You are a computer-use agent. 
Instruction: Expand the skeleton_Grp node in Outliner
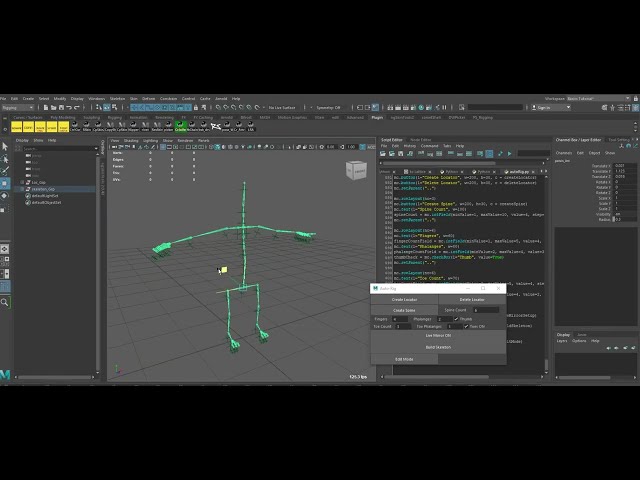(22, 189)
